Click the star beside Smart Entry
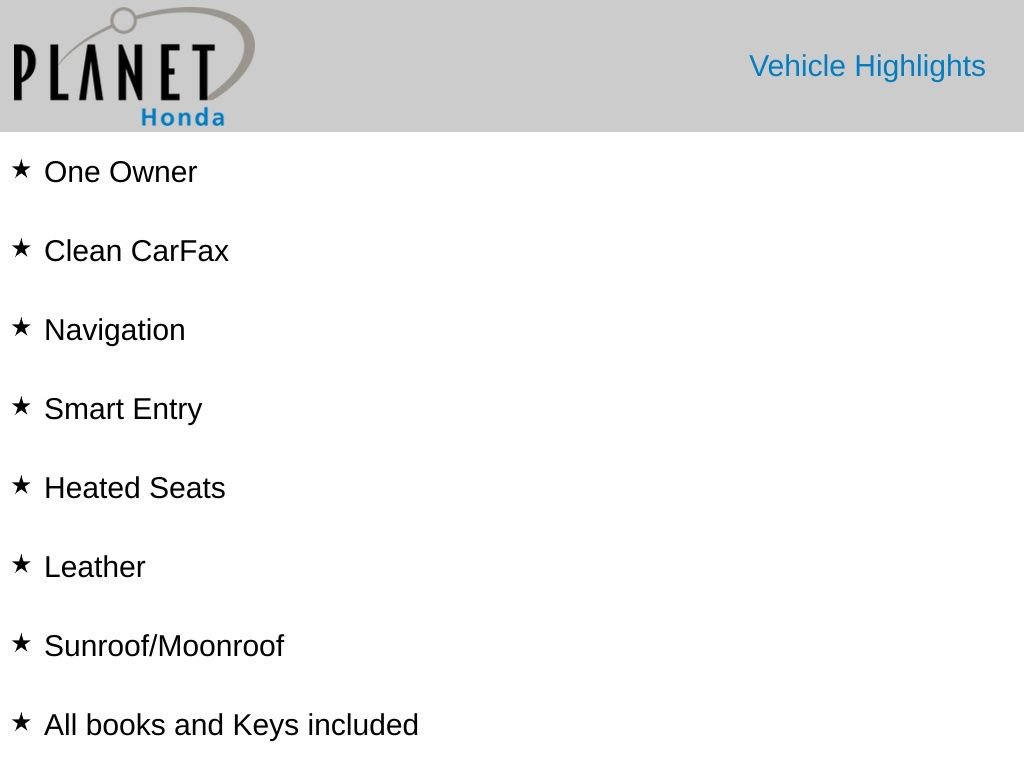 (x=21, y=406)
